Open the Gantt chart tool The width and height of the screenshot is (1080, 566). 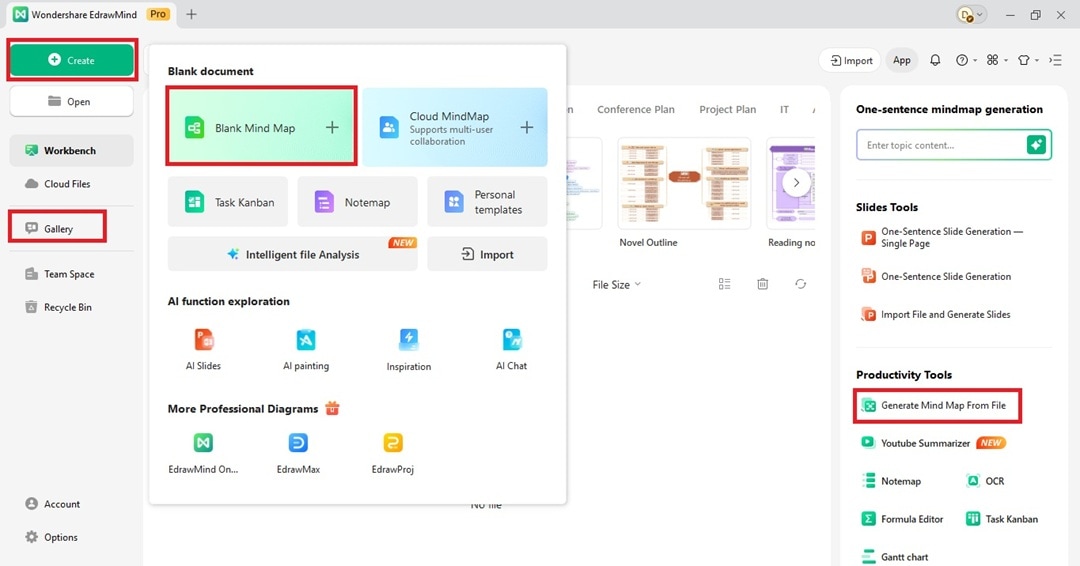coord(895,556)
